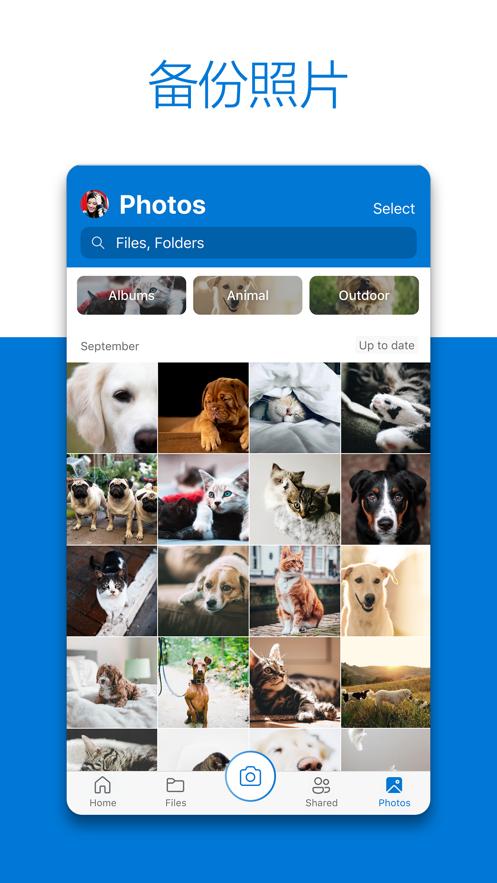Open the Outdoor tag category
Viewport: 497px width, 883px height.
pyautogui.click(x=364, y=295)
